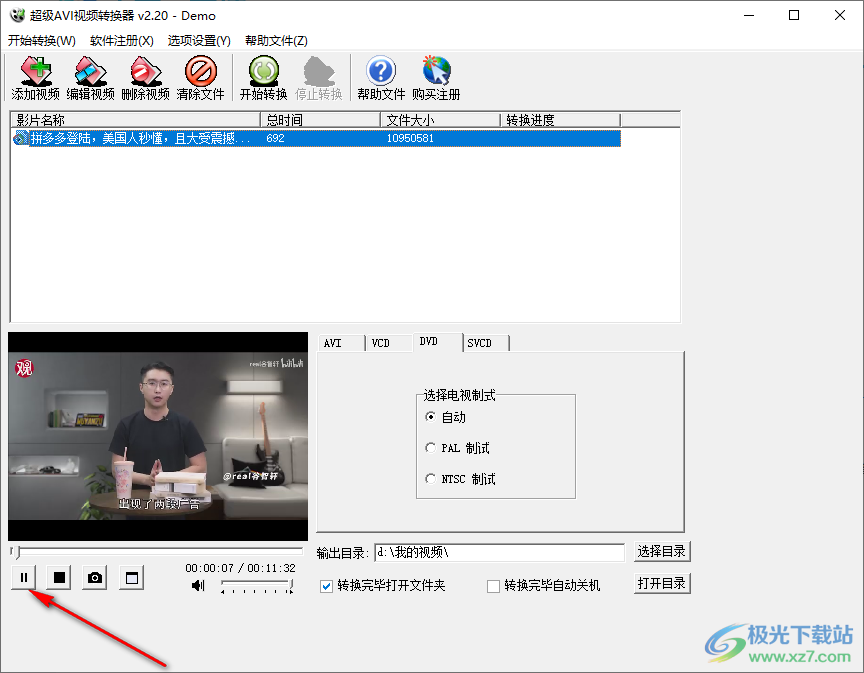
Task: Uncheck 转换完毕打开文件夹 checkbox
Action: click(x=327, y=586)
